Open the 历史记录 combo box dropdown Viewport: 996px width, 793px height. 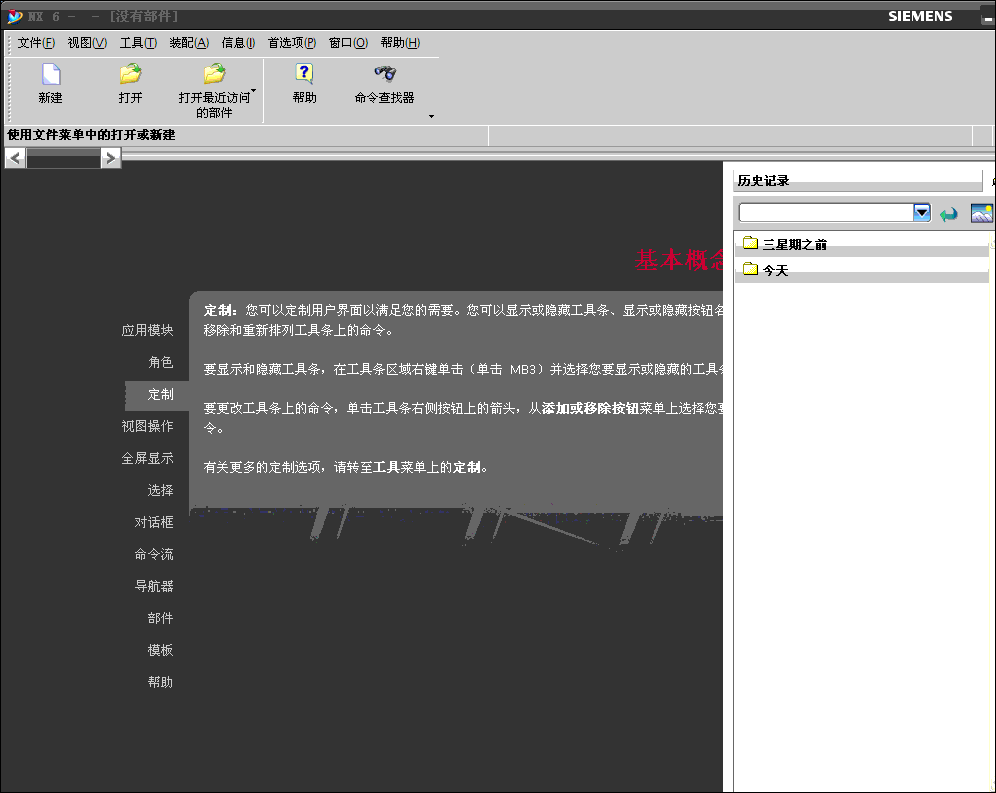922,212
